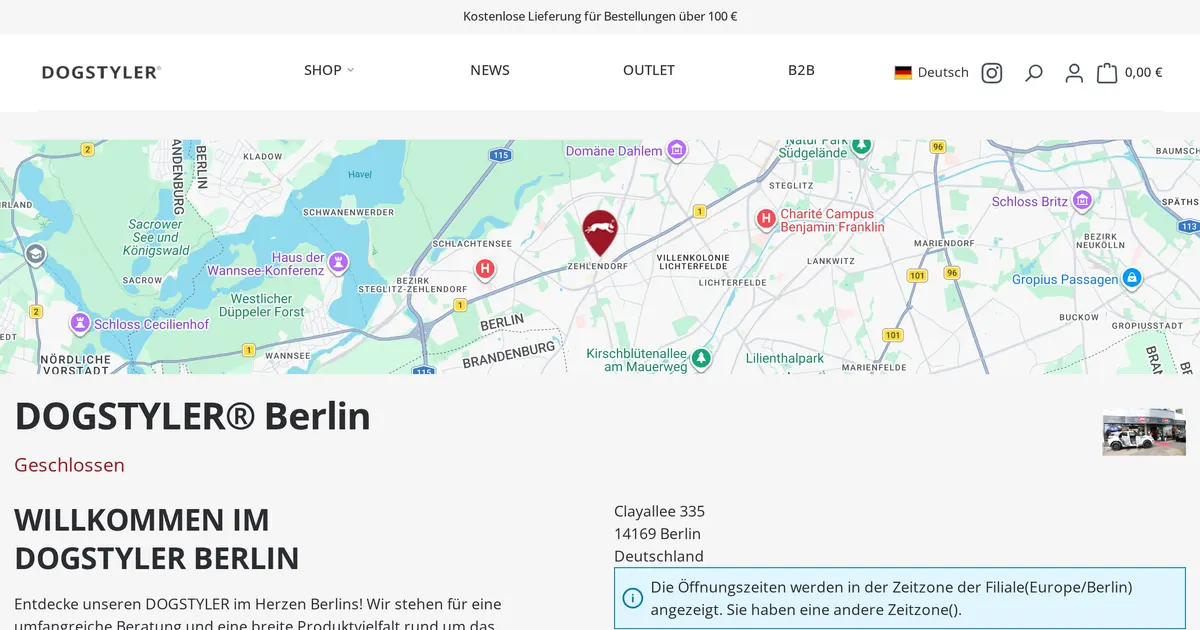Click the Kirschblütenallee park tree marker
This screenshot has width=1200, height=630.
[x=701, y=357]
